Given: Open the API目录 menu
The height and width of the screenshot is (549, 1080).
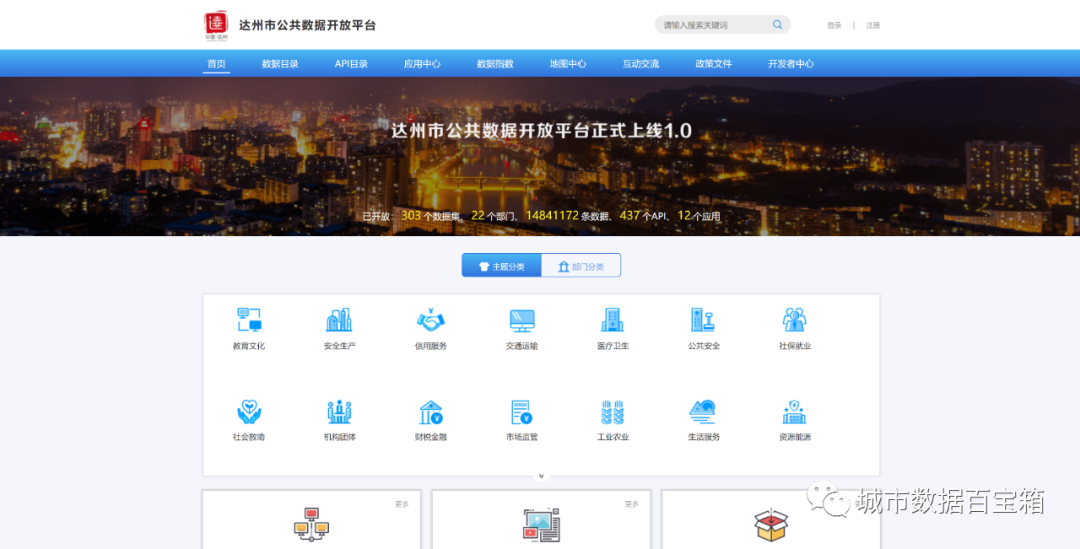Looking at the screenshot, I should (x=351, y=63).
